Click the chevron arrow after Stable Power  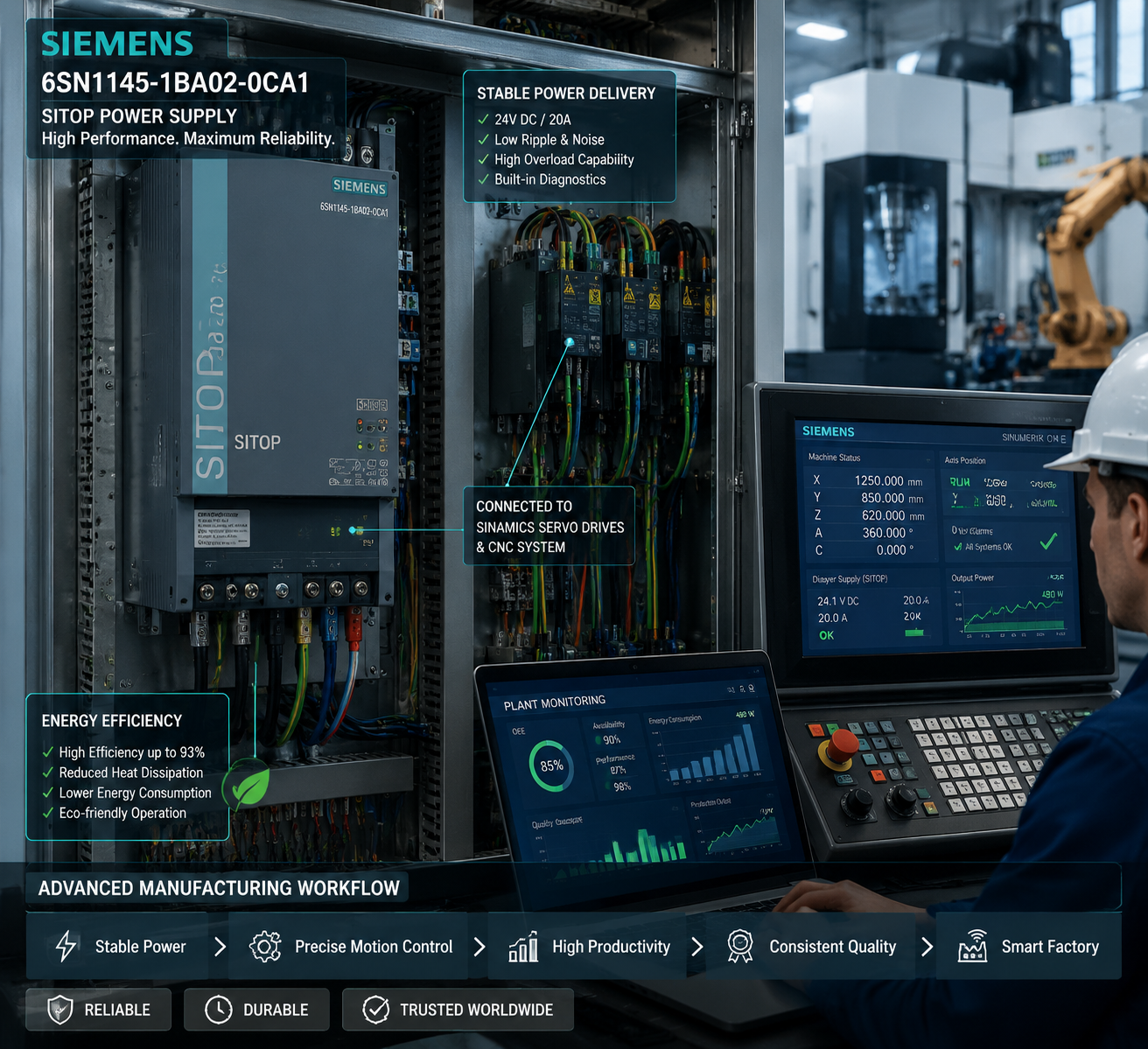point(220,947)
